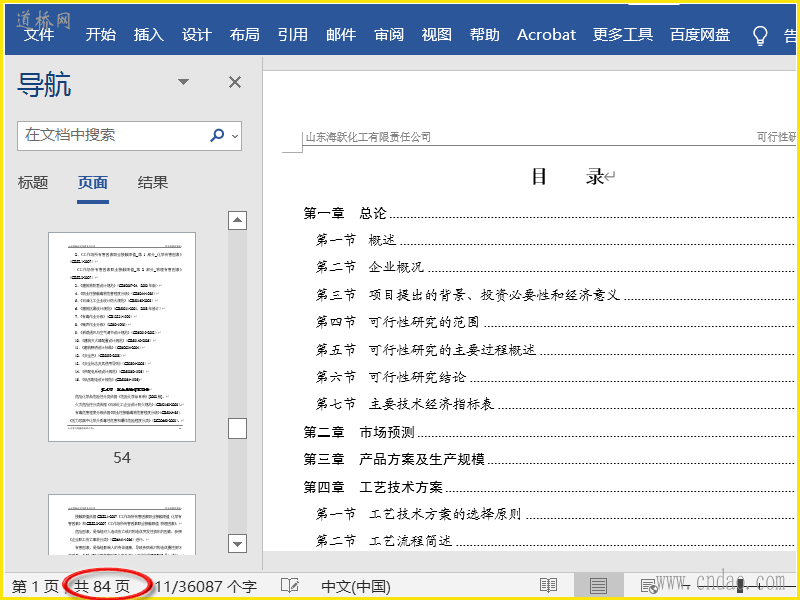Image resolution: width=800 pixels, height=600 pixels.
Task: Click the proofing check icon in status bar
Action: click(x=290, y=586)
